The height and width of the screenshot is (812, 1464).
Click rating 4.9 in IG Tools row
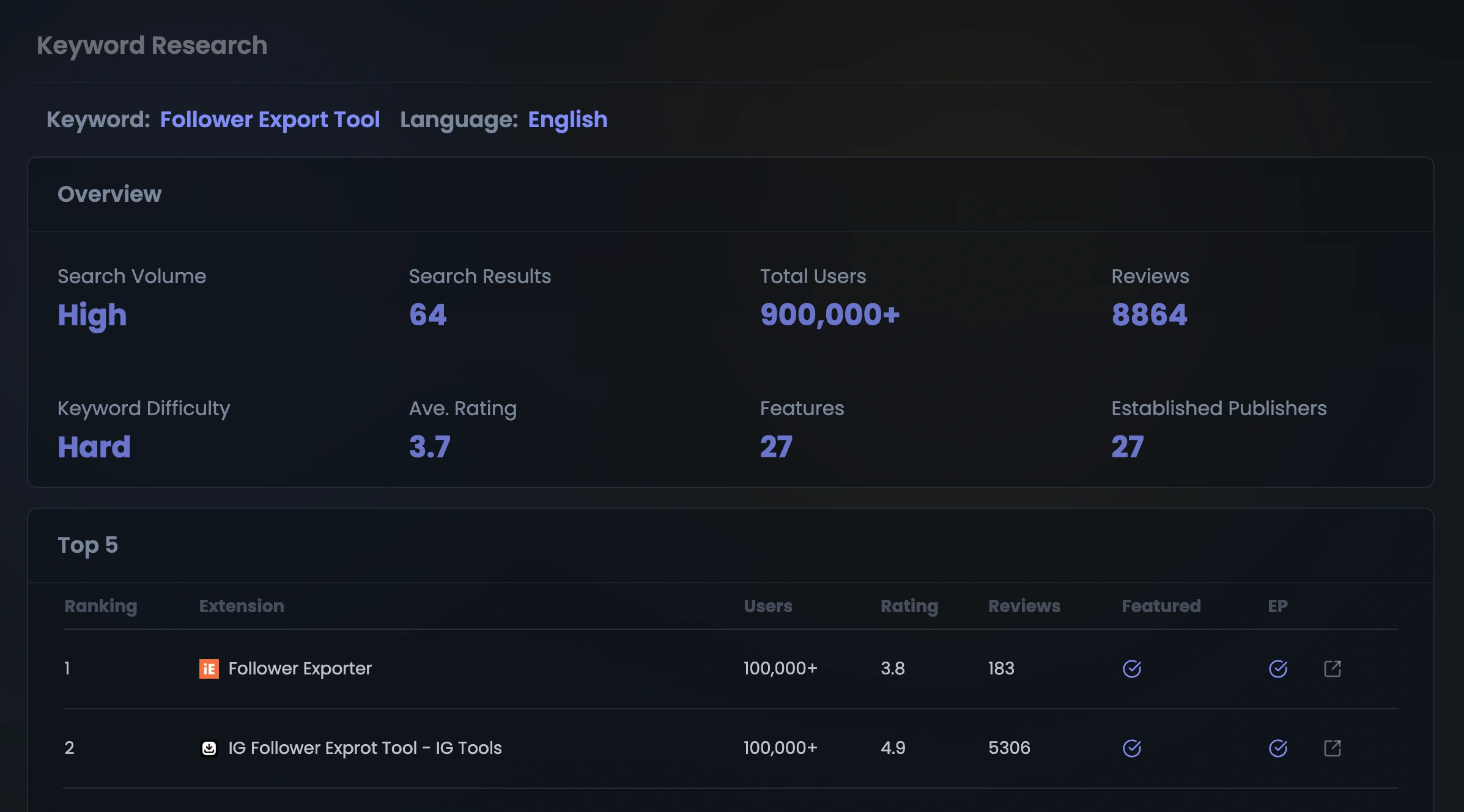point(893,748)
